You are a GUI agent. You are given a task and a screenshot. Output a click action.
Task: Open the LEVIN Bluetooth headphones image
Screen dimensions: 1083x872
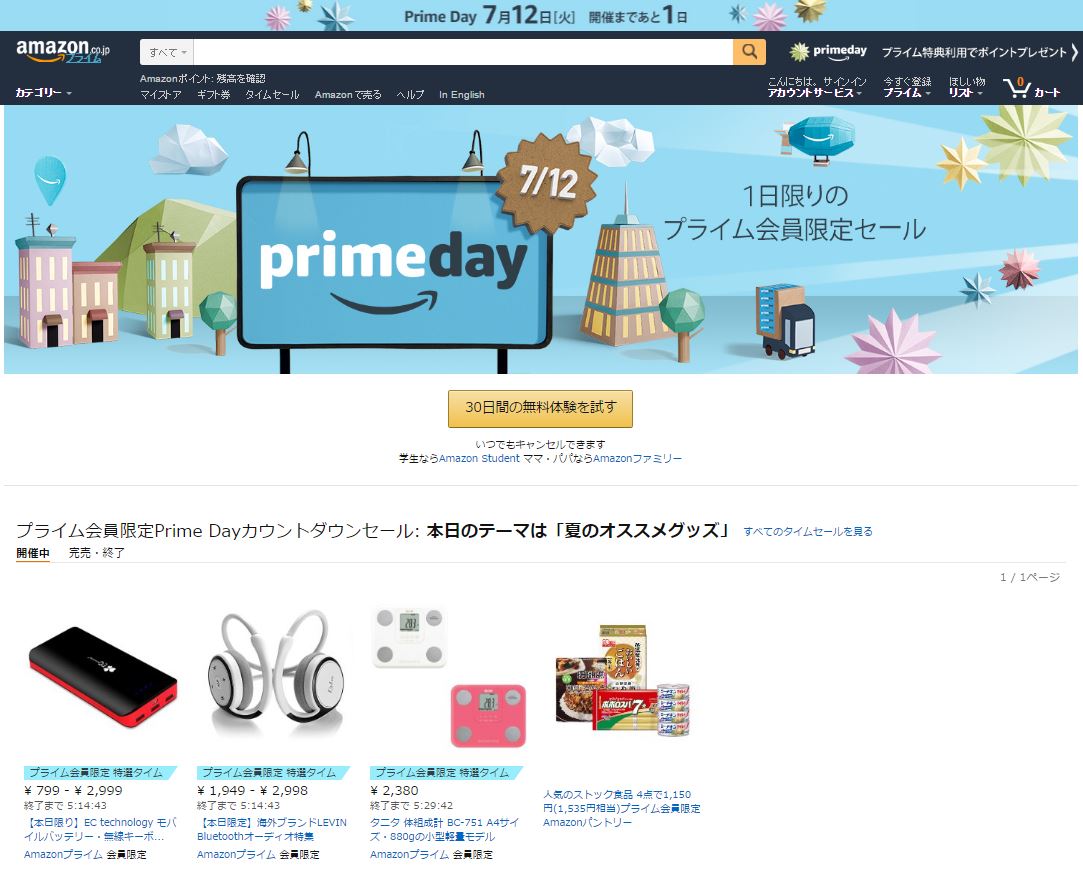tap(276, 673)
